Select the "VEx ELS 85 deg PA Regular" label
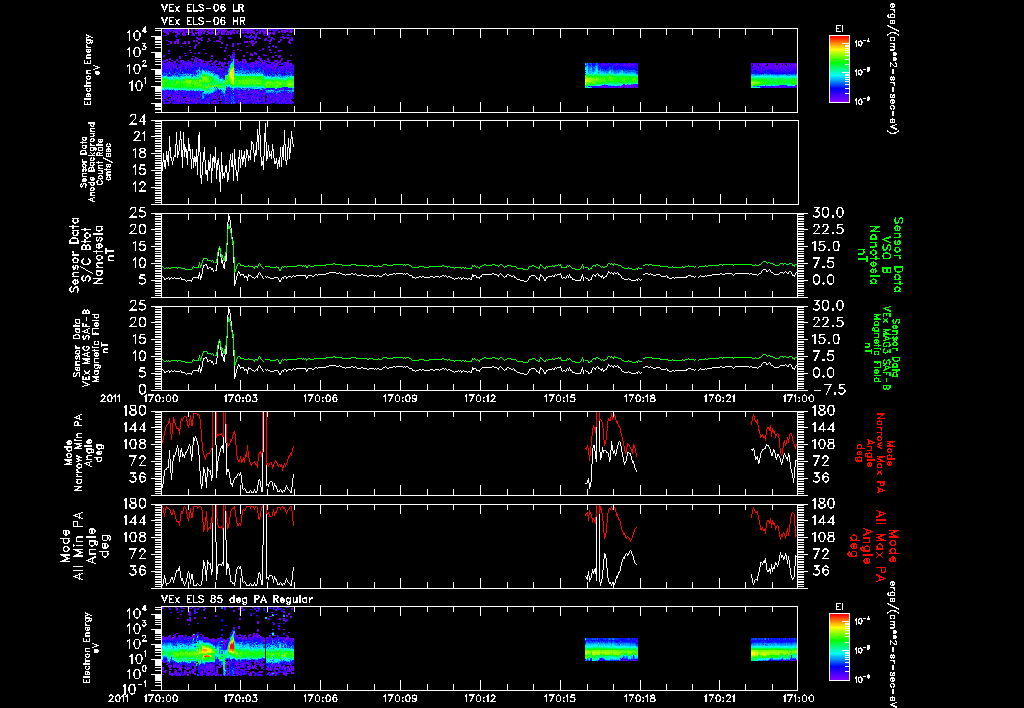 pos(237,599)
